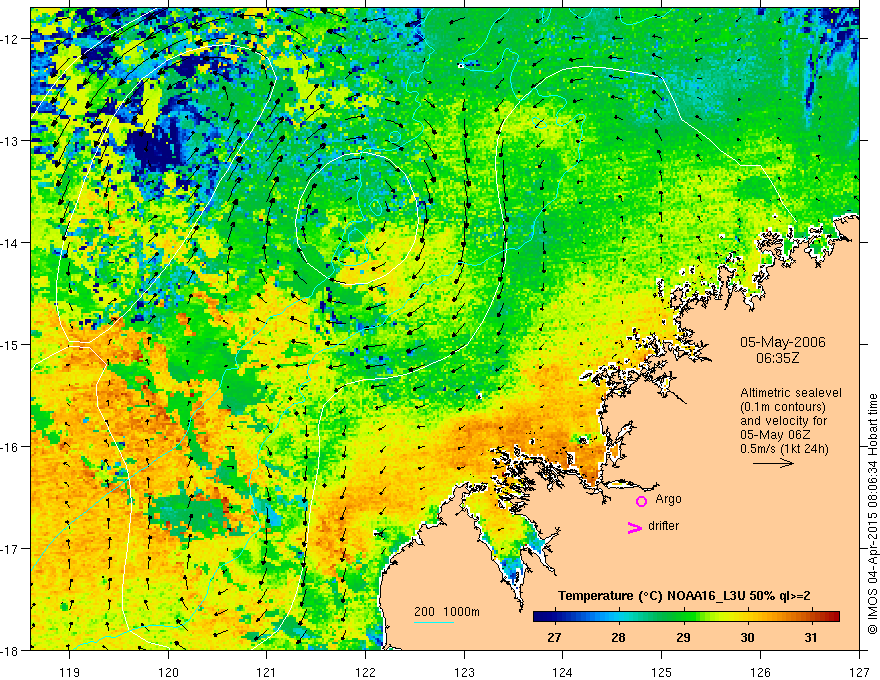Click the '200 1000m' depth contour label
Screen dimensions: 880x680
[447, 612]
